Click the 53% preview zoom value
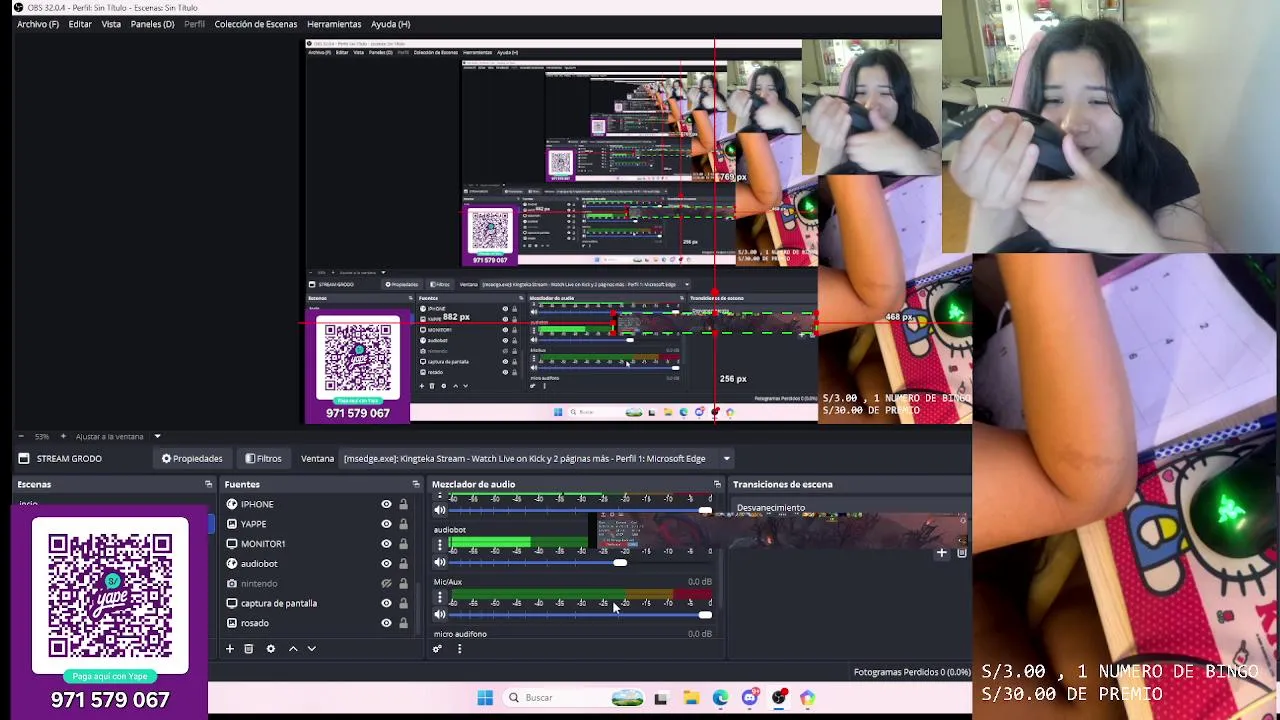 (42, 436)
